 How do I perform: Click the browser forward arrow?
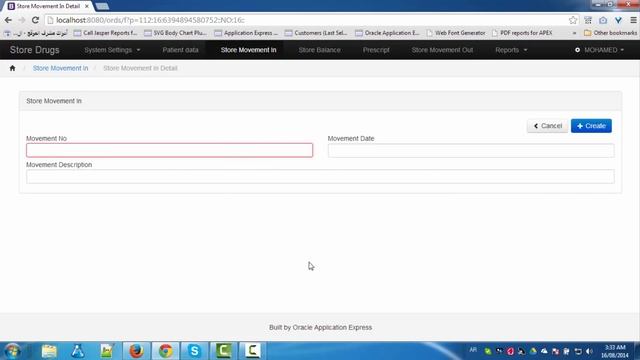point(22,20)
